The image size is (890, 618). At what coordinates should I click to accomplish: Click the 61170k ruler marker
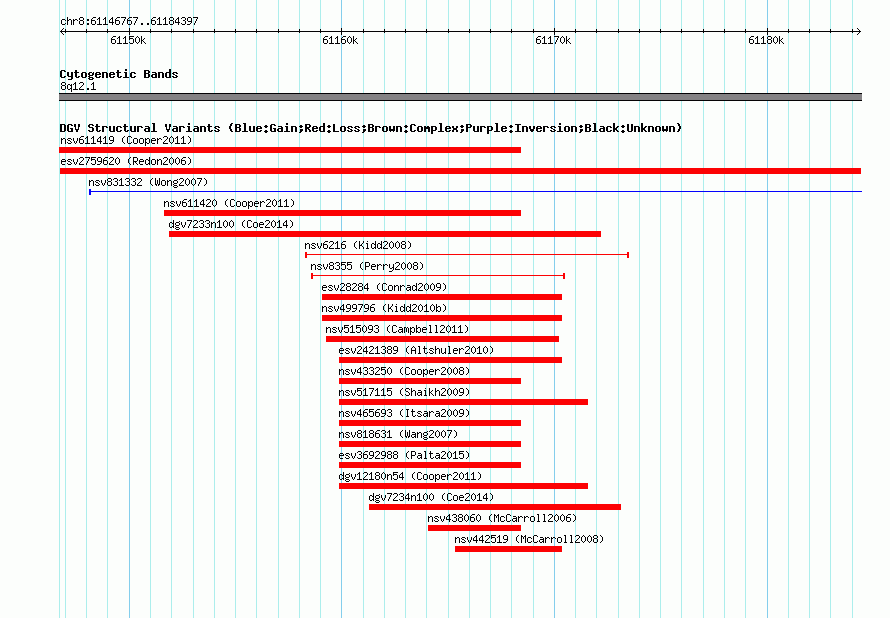(x=553, y=40)
